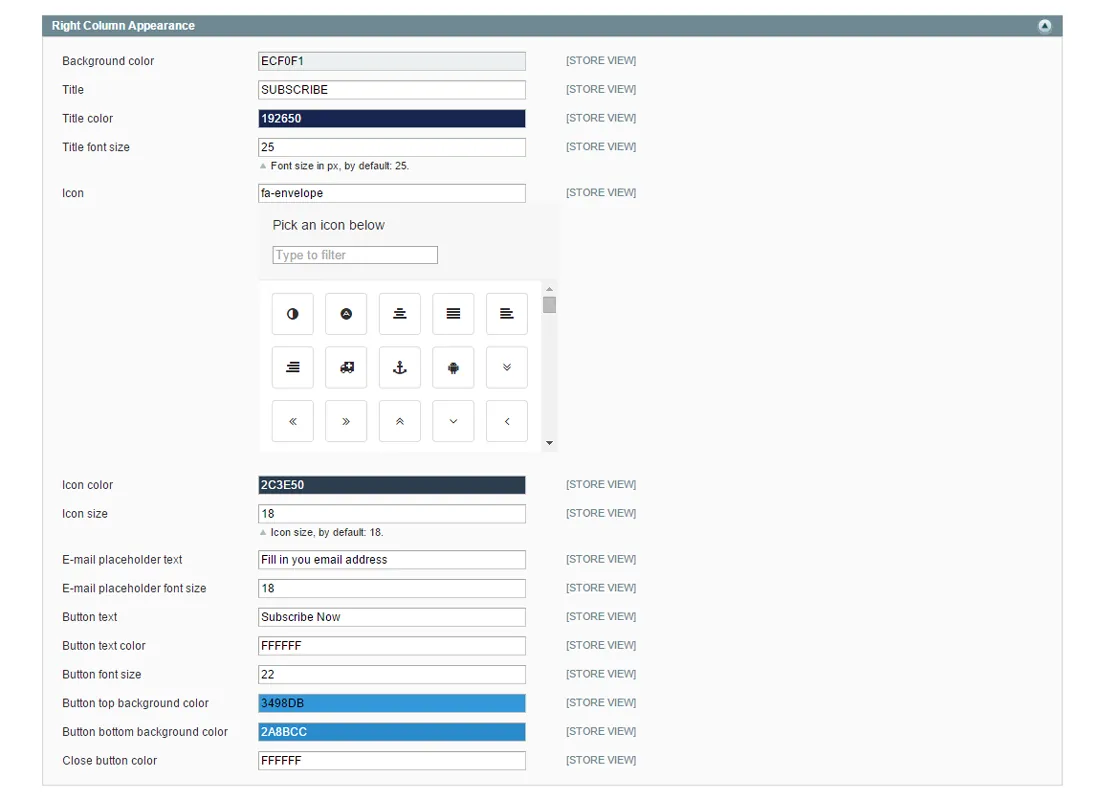Click the icon list scrollbar down arrow
1100x800 pixels.
[x=549, y=443]
